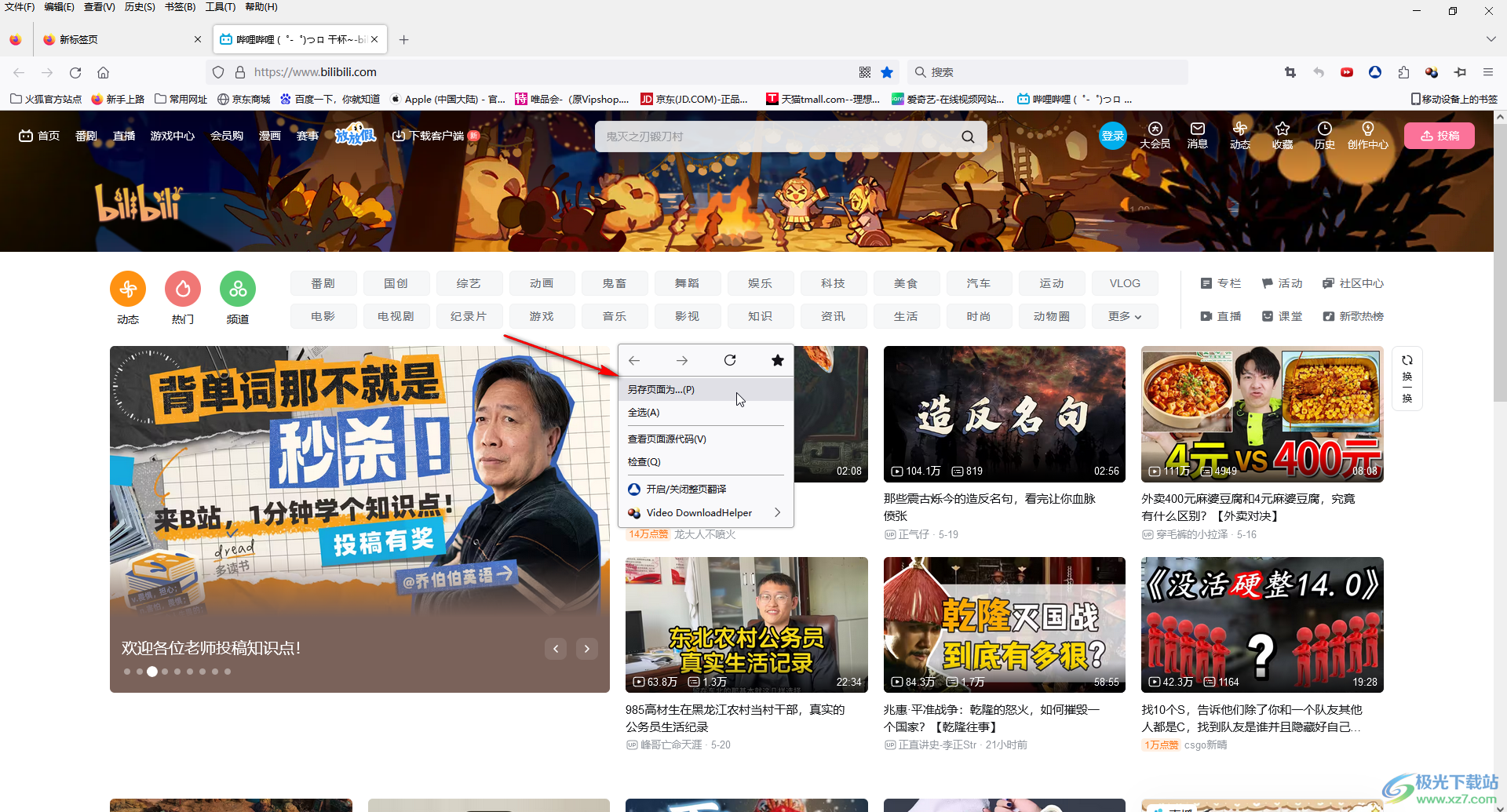Open the 创作中心 icon

pyautogui.click(x=1368, y=136)
